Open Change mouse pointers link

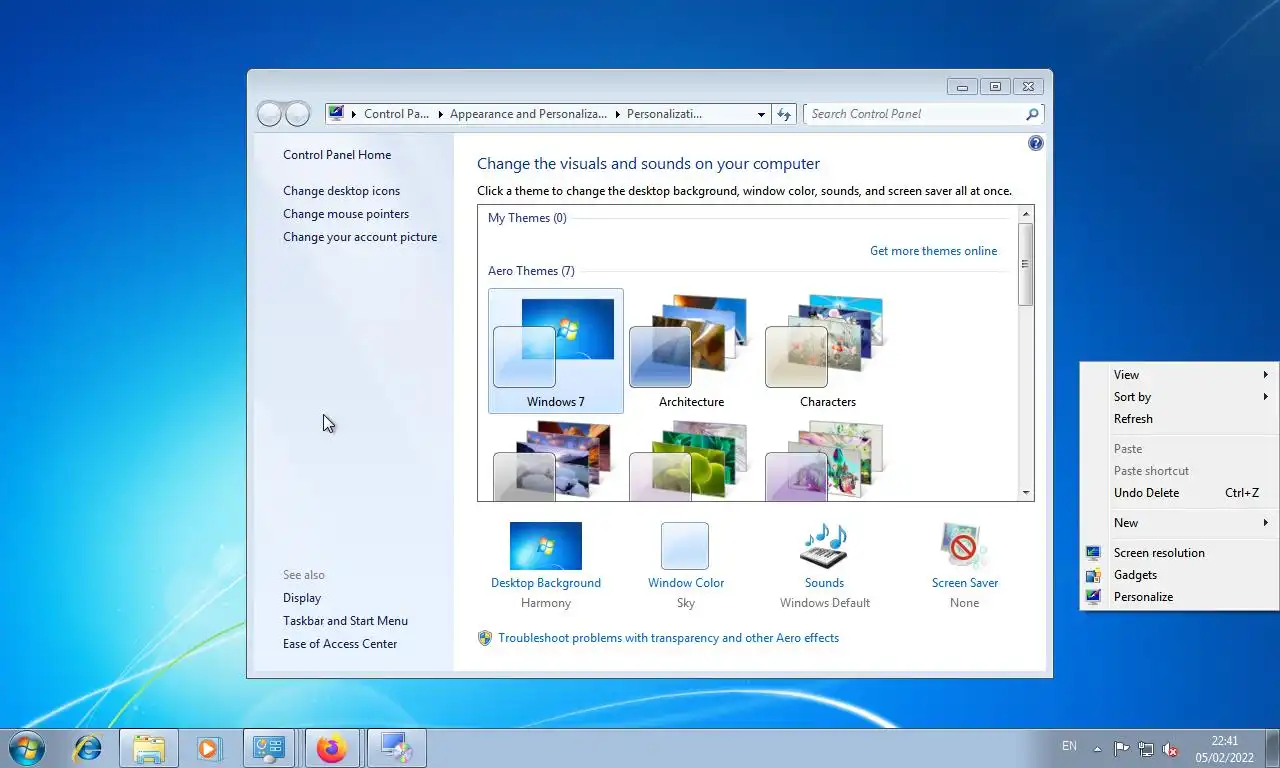coord(346,214)
